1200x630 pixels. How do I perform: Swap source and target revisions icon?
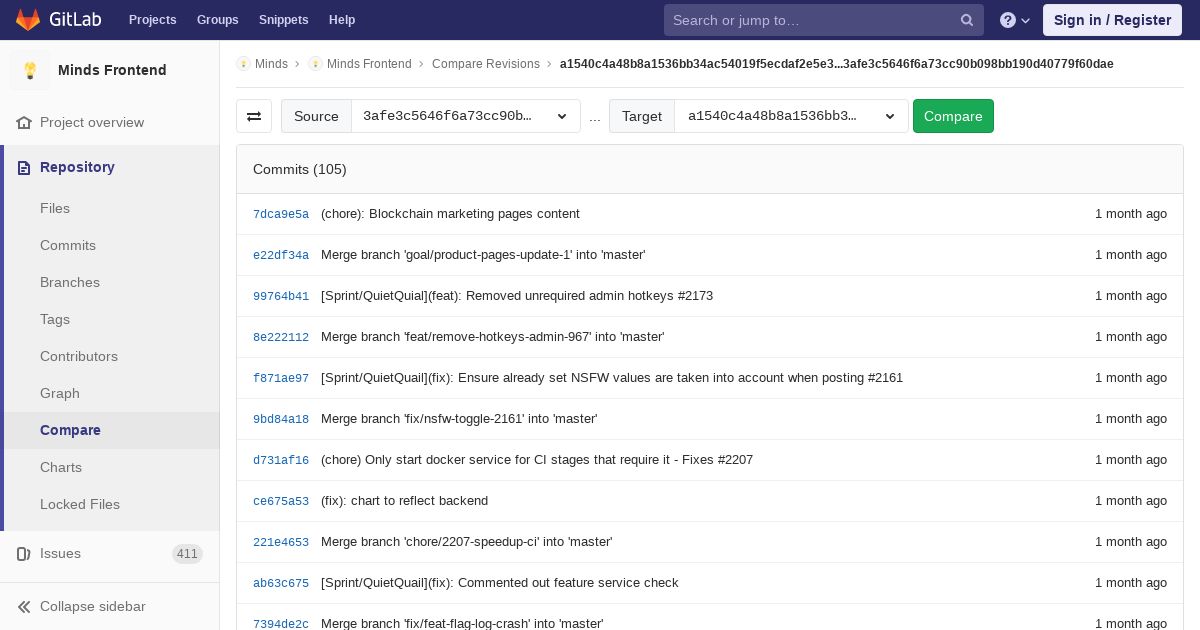[254, 116]
